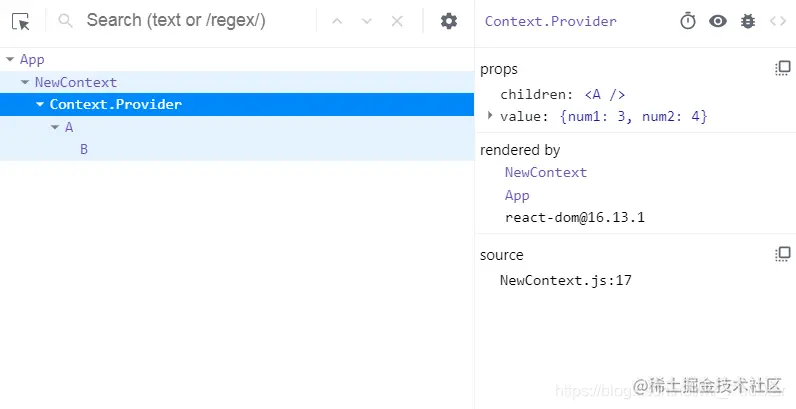The width and height of the screenshot is (796, 409).
Task: Activate the inspect element picker icon
Action: point(21,22)
